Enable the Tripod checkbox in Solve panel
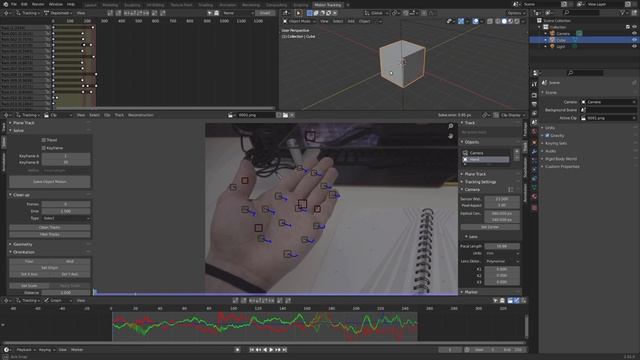The image size is (640, 360). tap(44, 140)
